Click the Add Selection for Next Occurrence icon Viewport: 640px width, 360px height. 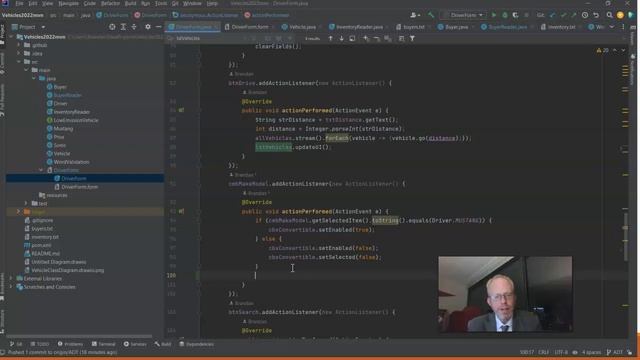pyautogui.click(x=366, y=38)
